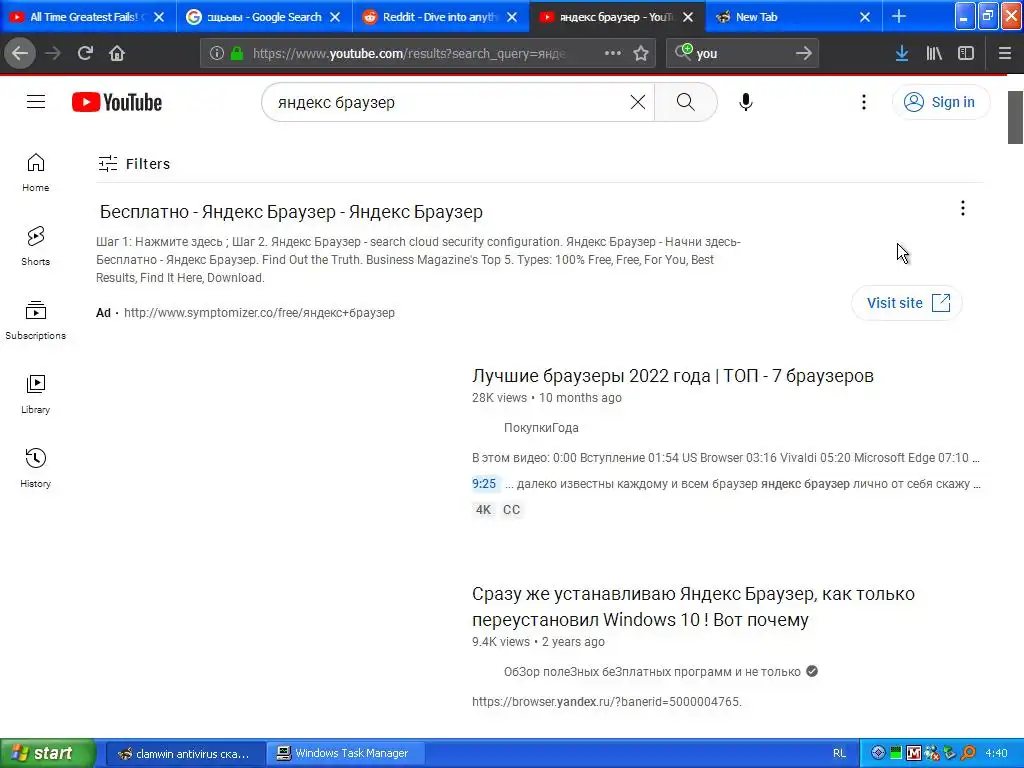Submit browser search with the go arrow

(804, 54)
